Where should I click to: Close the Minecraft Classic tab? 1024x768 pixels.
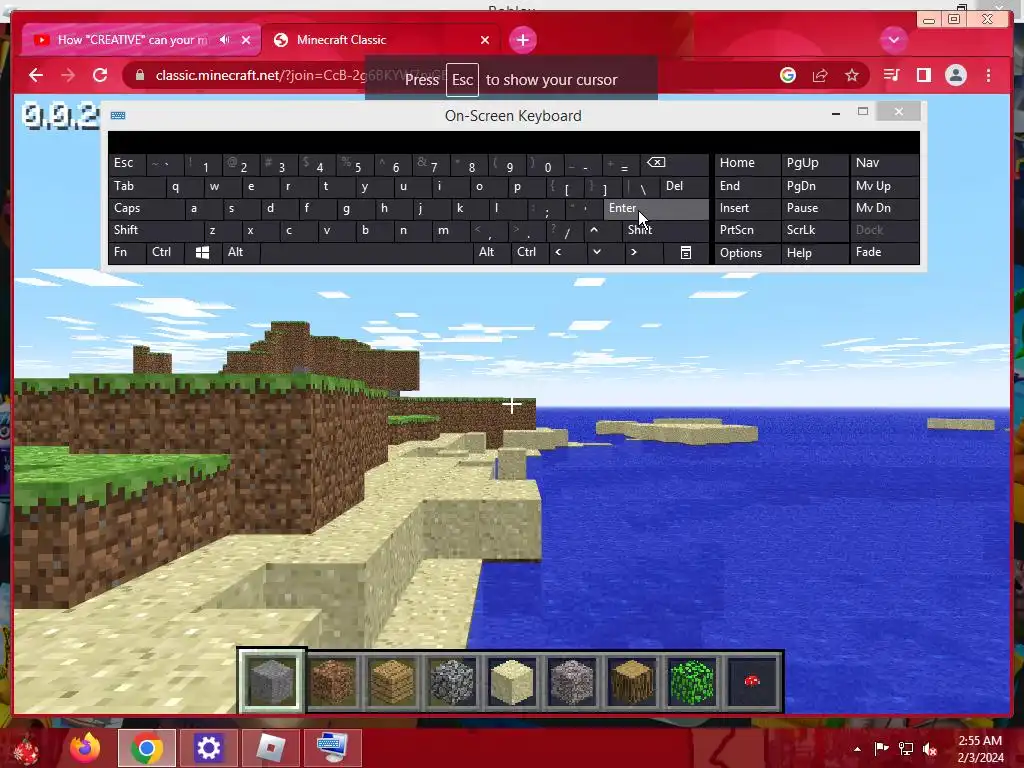(x=485, y=40)
